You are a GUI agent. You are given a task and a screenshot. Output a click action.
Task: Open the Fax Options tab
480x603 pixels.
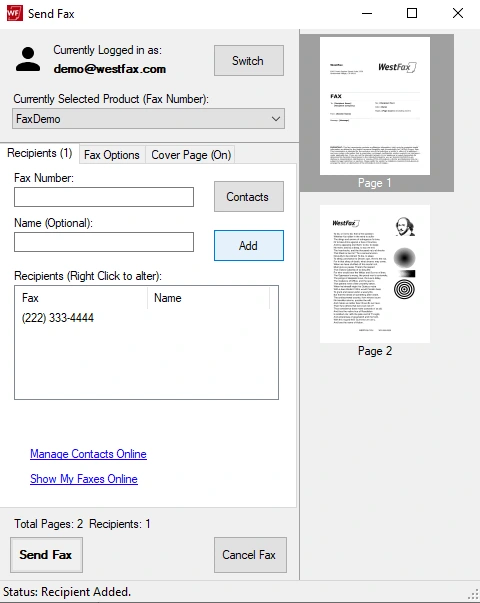tap(112, 155)
